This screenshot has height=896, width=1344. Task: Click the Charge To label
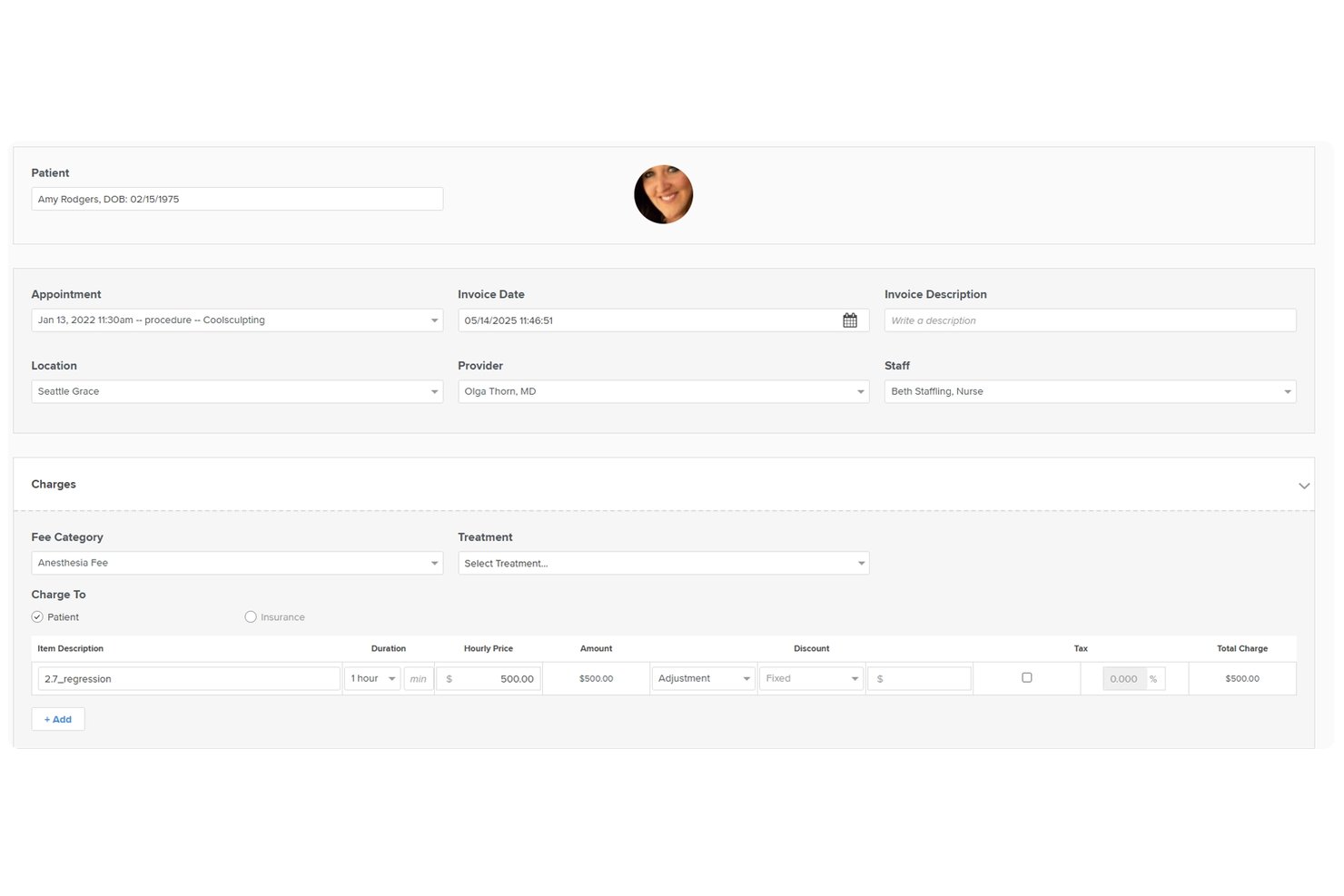(59, 595)
